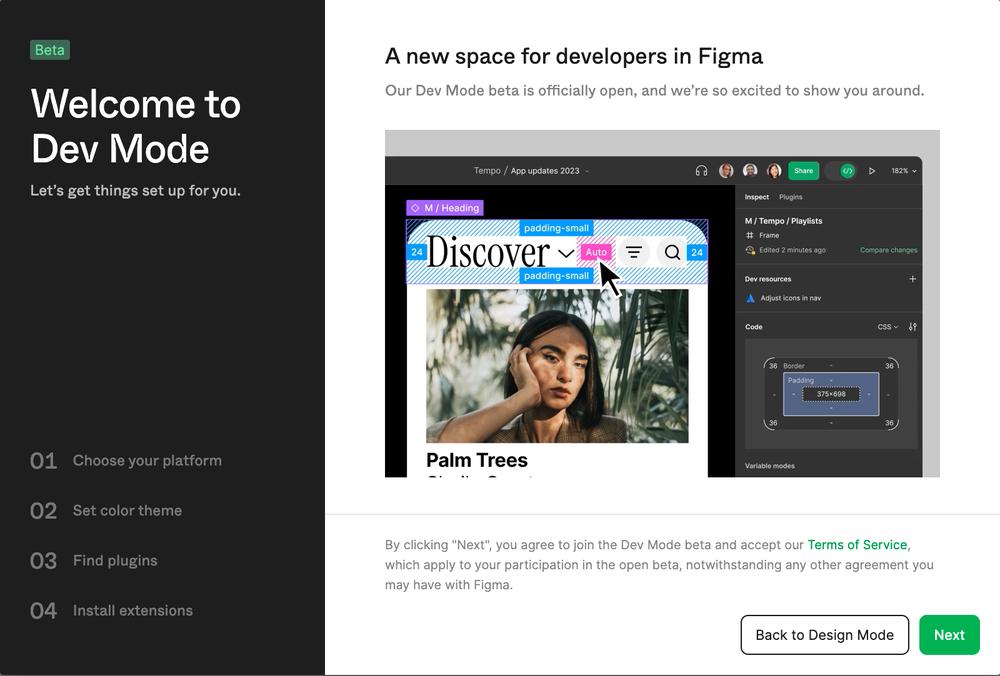1000x676 pixels.
Task: Click the Dev Mode preview illustration
Action: coord(662,304)
